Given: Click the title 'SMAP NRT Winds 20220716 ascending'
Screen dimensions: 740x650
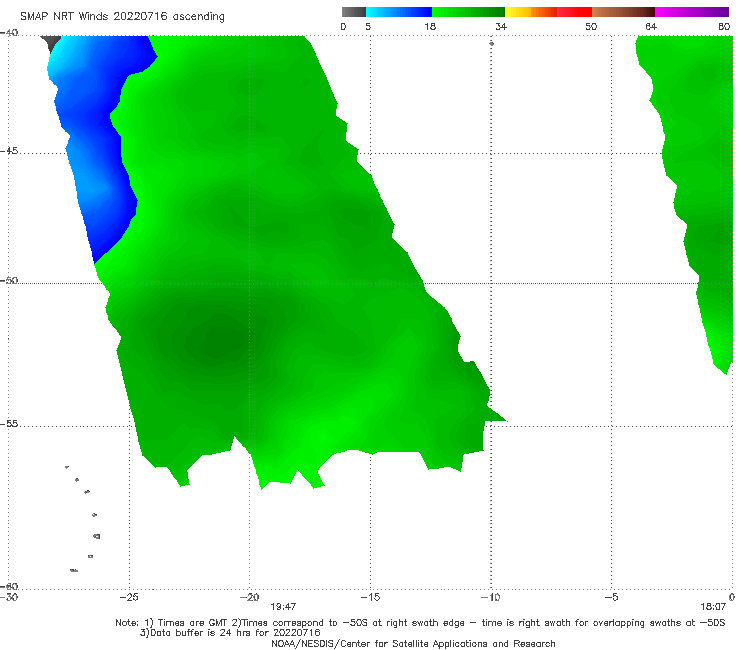Looking at the screenshot, I should pyautogui.click(x=122, y=16).
